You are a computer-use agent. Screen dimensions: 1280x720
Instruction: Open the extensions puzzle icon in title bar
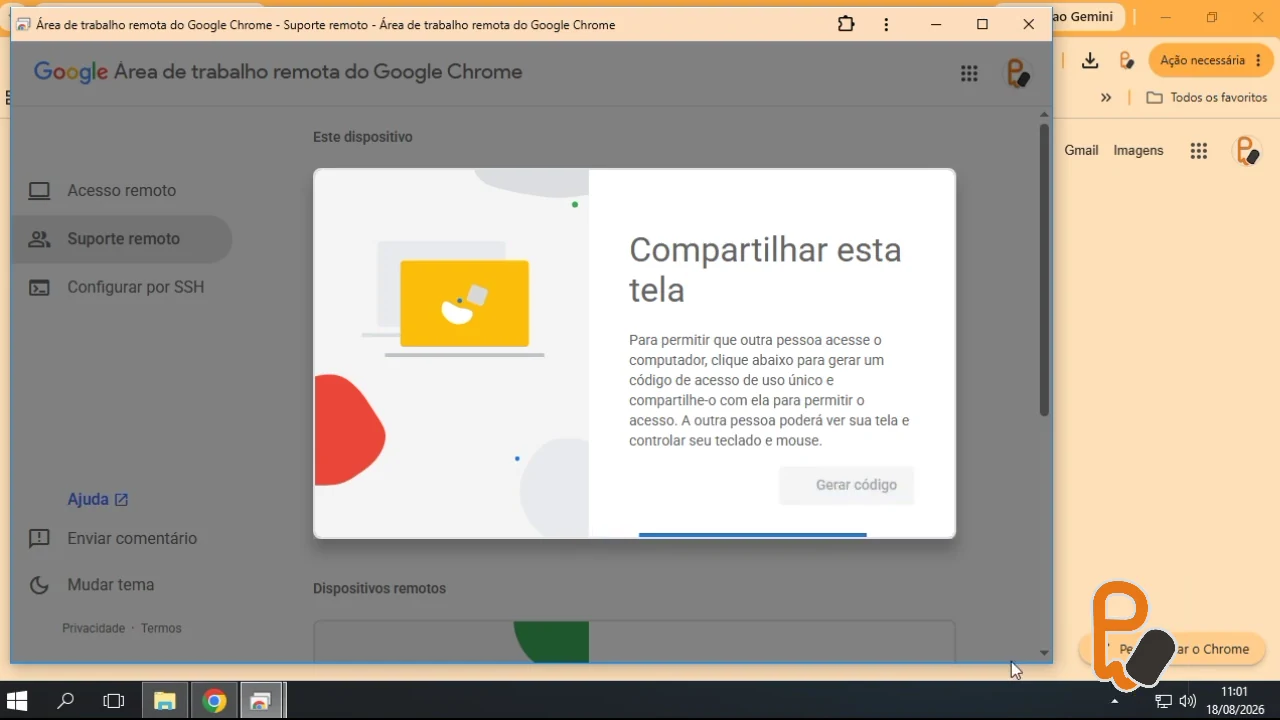click(x=846, y=24)
